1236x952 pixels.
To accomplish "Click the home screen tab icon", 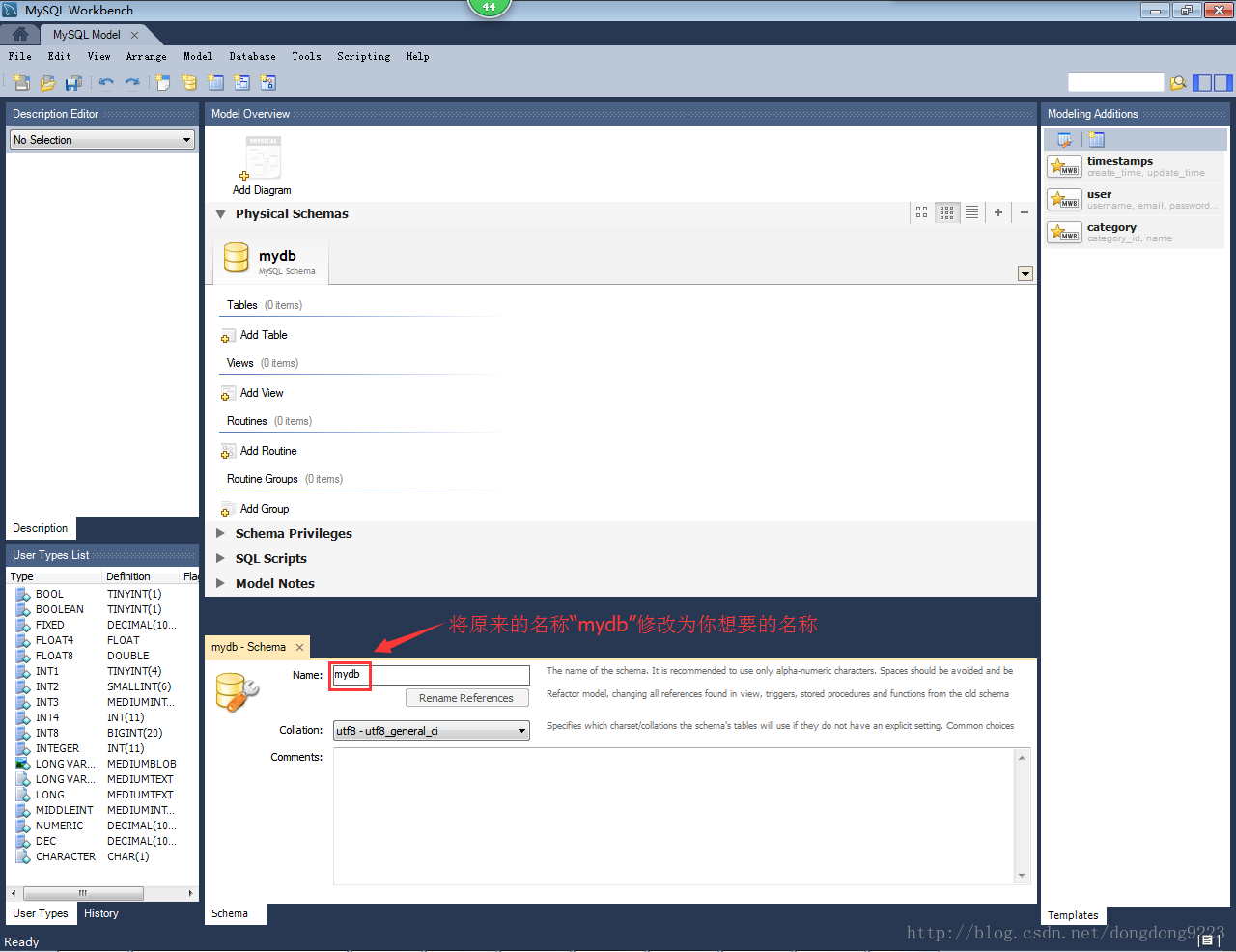I will click(x=20, y=34).
